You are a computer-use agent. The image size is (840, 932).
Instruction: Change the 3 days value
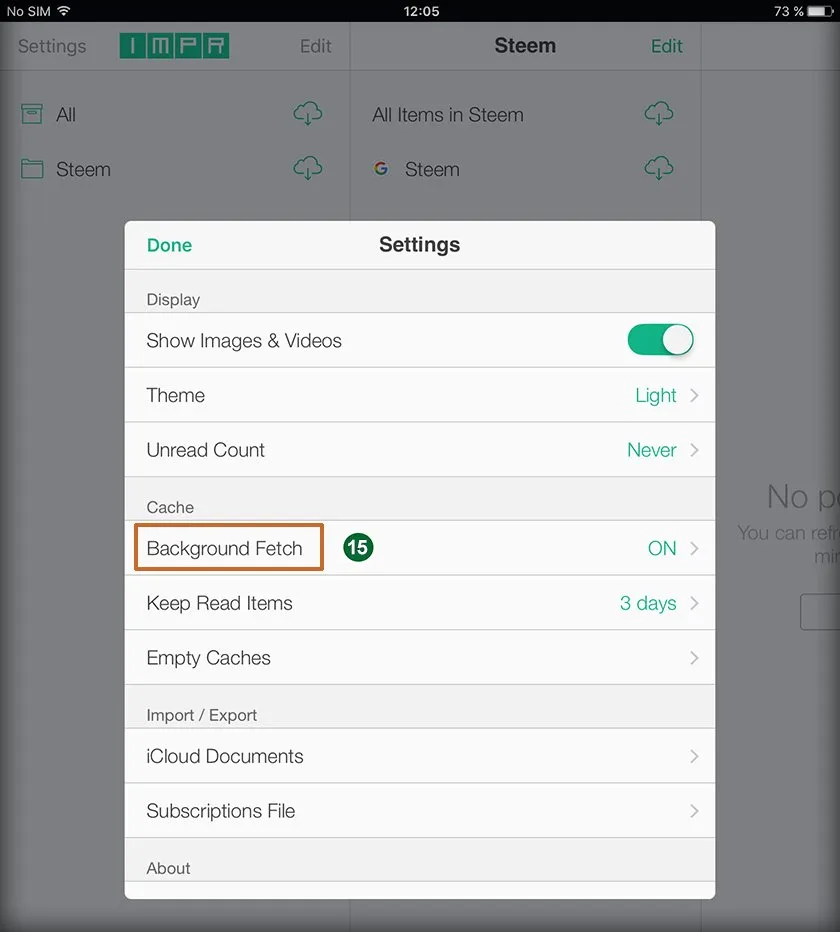coord(648,603)
